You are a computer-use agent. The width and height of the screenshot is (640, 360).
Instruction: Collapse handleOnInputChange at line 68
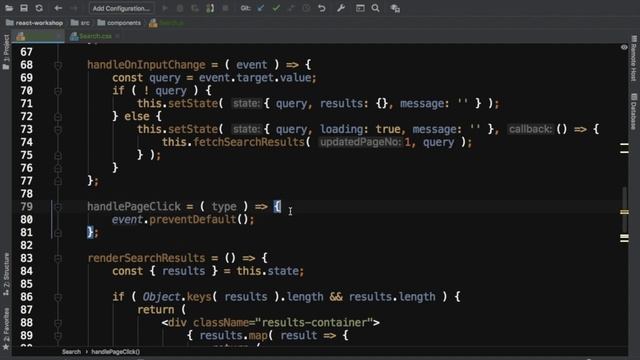58,65
